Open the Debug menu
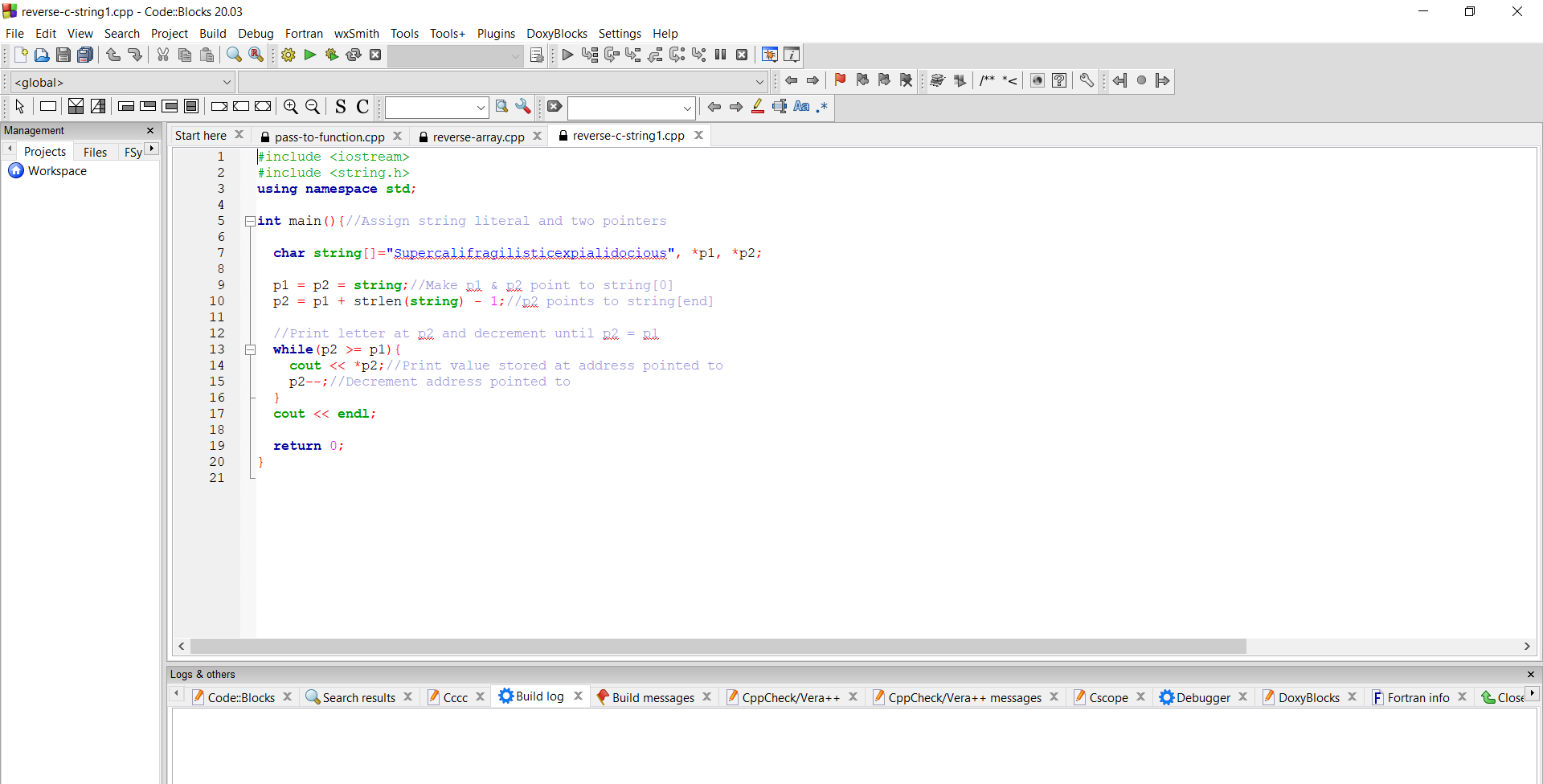1543x784 pixels. coord(256,34)
